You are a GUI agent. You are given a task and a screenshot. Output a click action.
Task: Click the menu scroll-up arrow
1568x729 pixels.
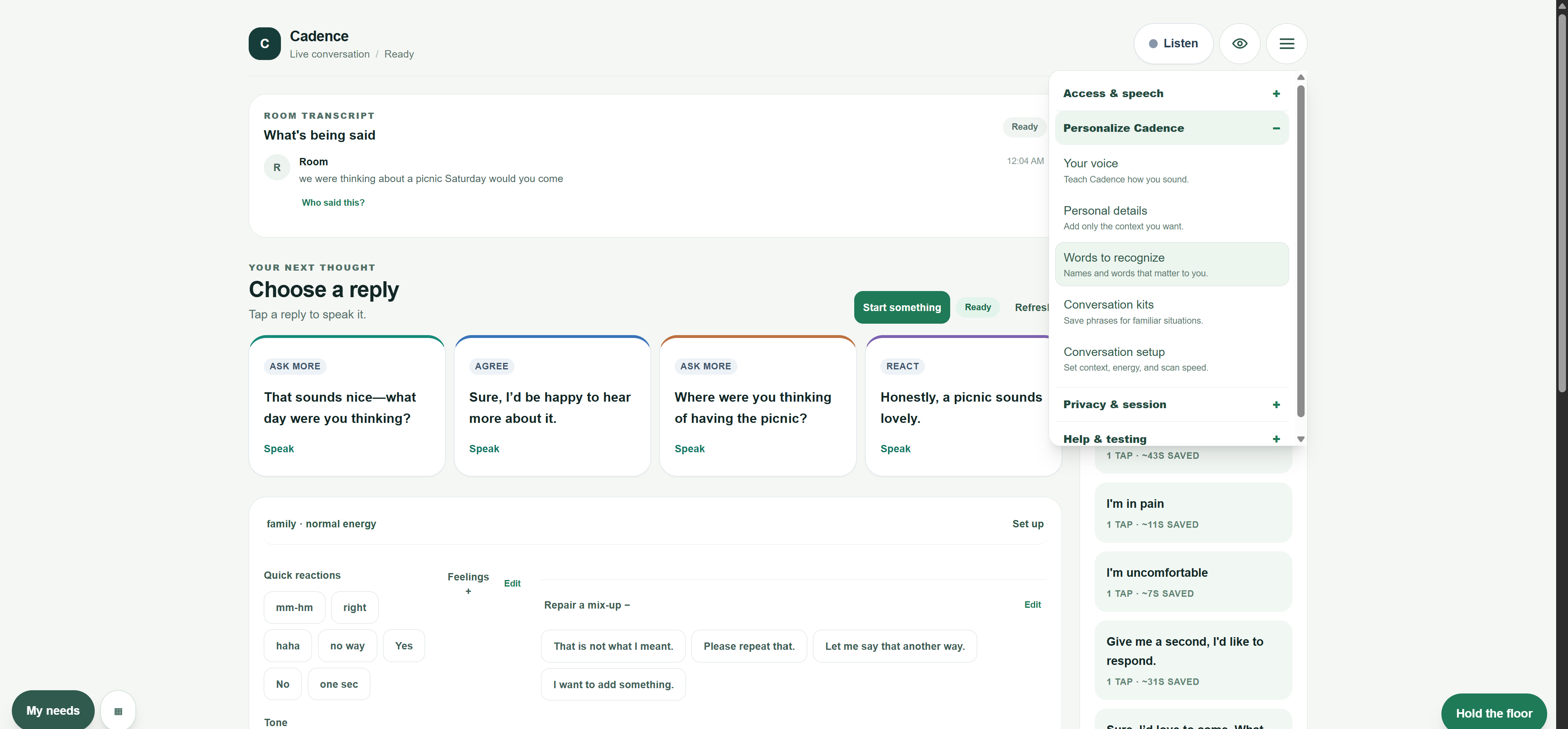tap(1300, 77)
